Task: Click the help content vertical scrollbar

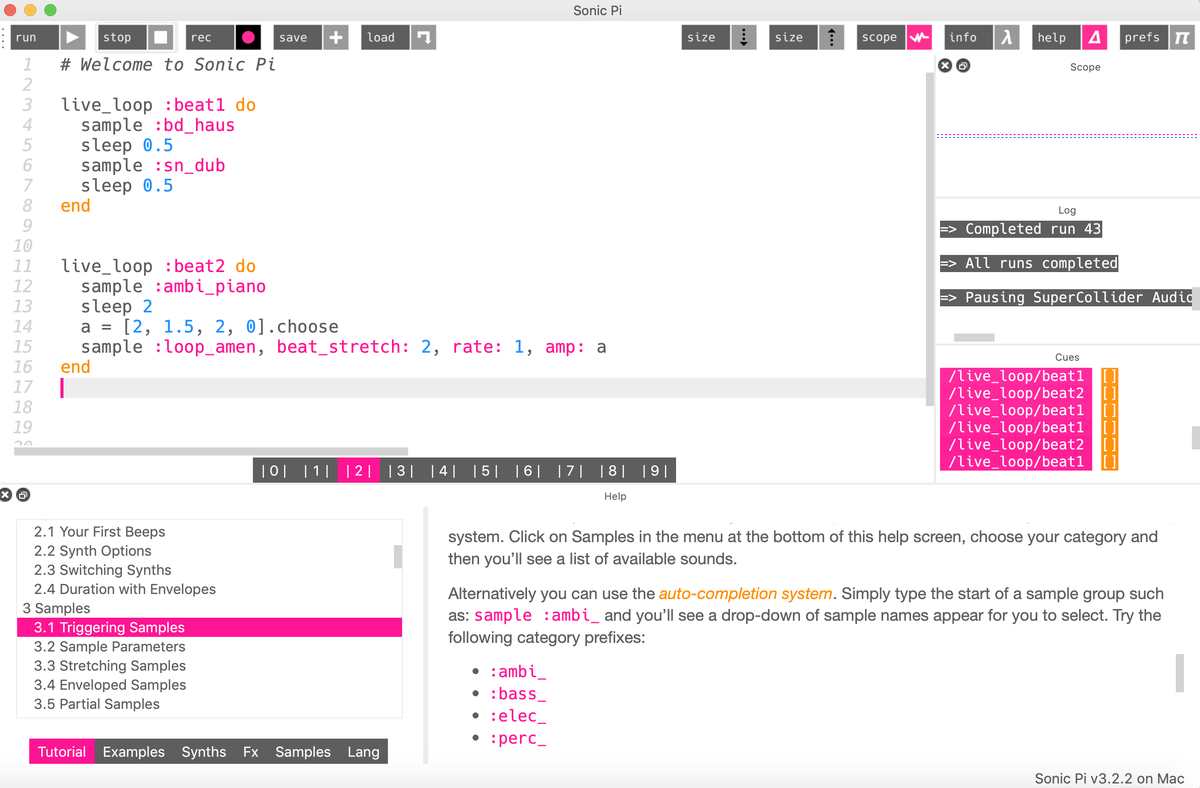Action: point(1180,673)
